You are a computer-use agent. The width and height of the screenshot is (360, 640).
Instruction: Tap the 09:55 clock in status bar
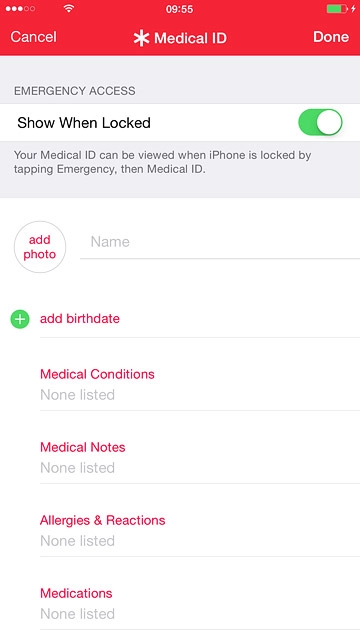pyautogui.click(x=180, y=9)
